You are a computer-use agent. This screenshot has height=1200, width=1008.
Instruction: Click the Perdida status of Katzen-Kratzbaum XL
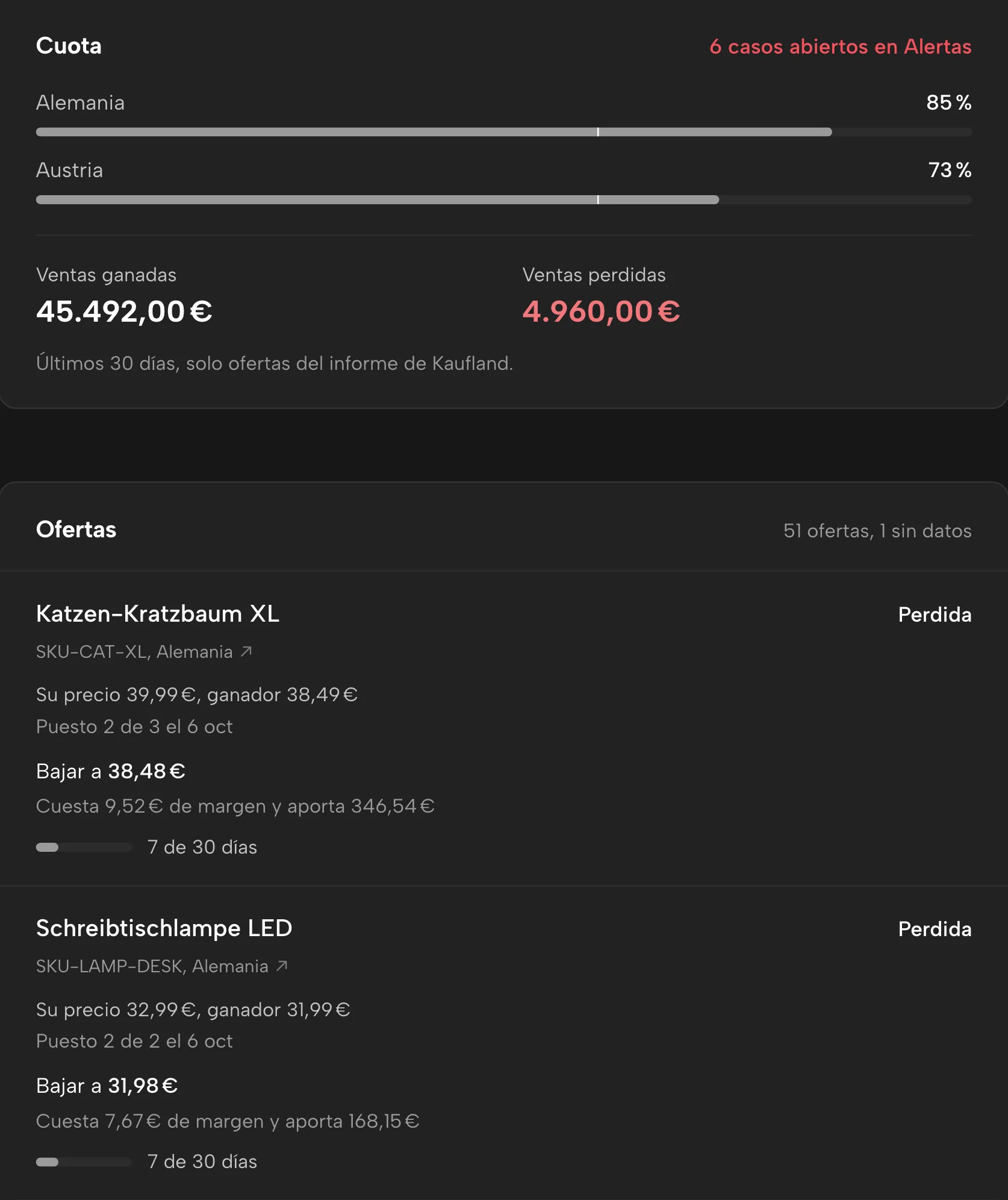click(x=935, y=614)
